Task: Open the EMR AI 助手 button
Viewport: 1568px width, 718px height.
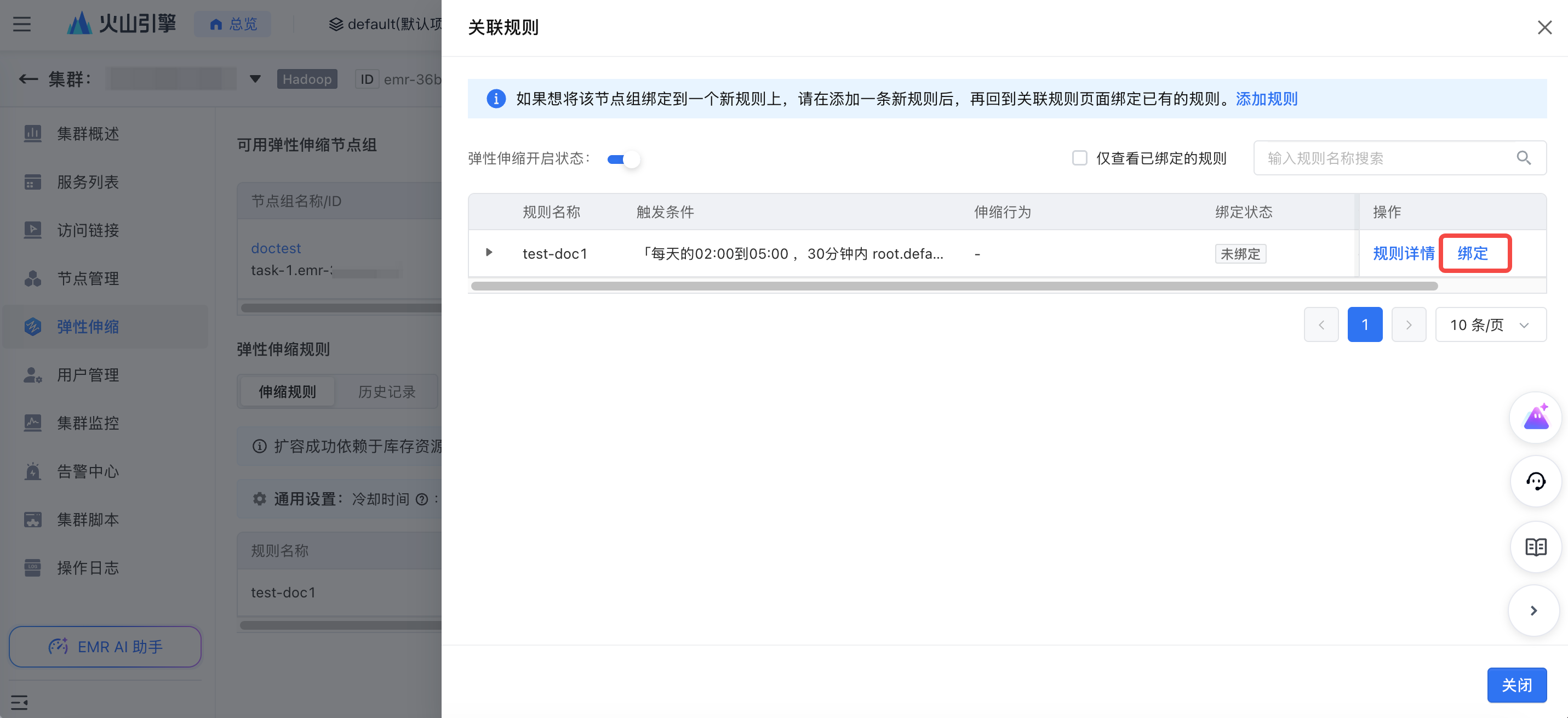Action: pos(105,646)
